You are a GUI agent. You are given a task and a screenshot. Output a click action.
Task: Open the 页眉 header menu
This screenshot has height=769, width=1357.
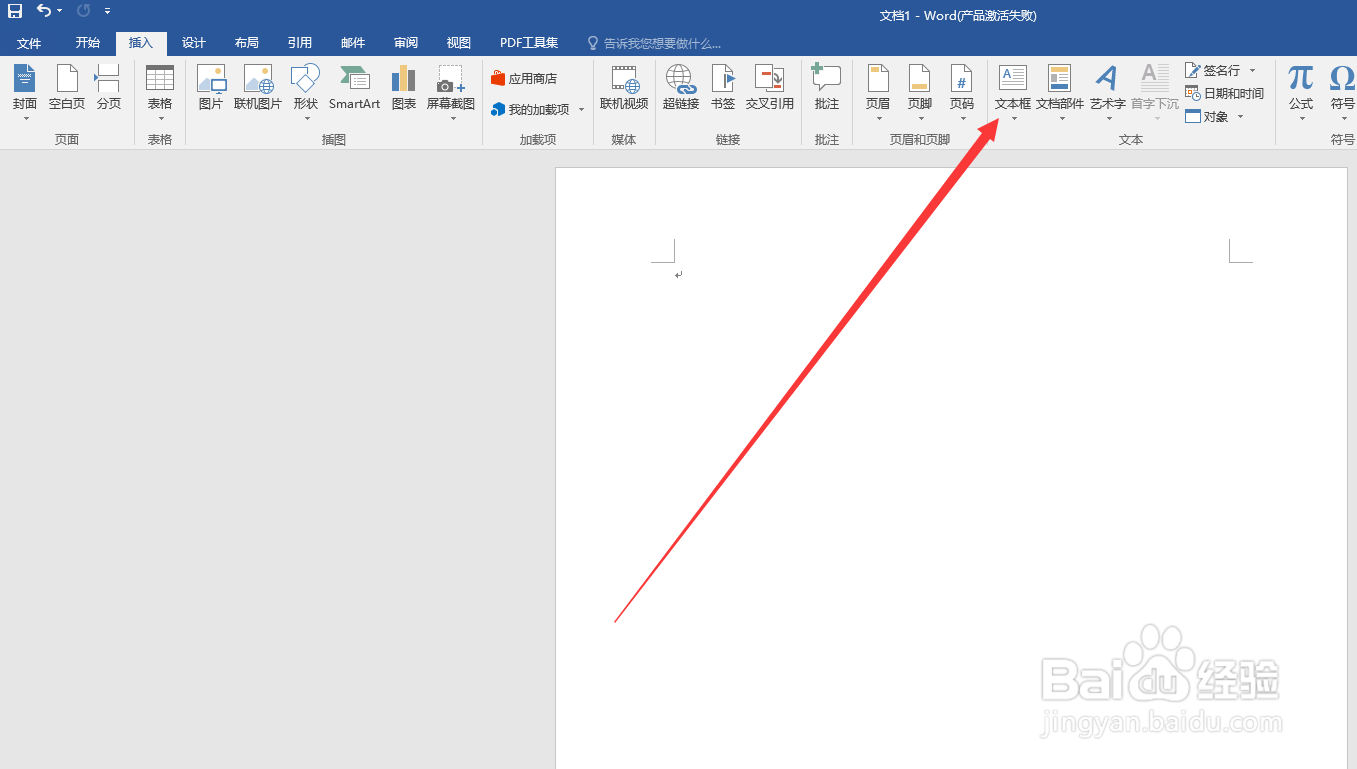[878, 92]
